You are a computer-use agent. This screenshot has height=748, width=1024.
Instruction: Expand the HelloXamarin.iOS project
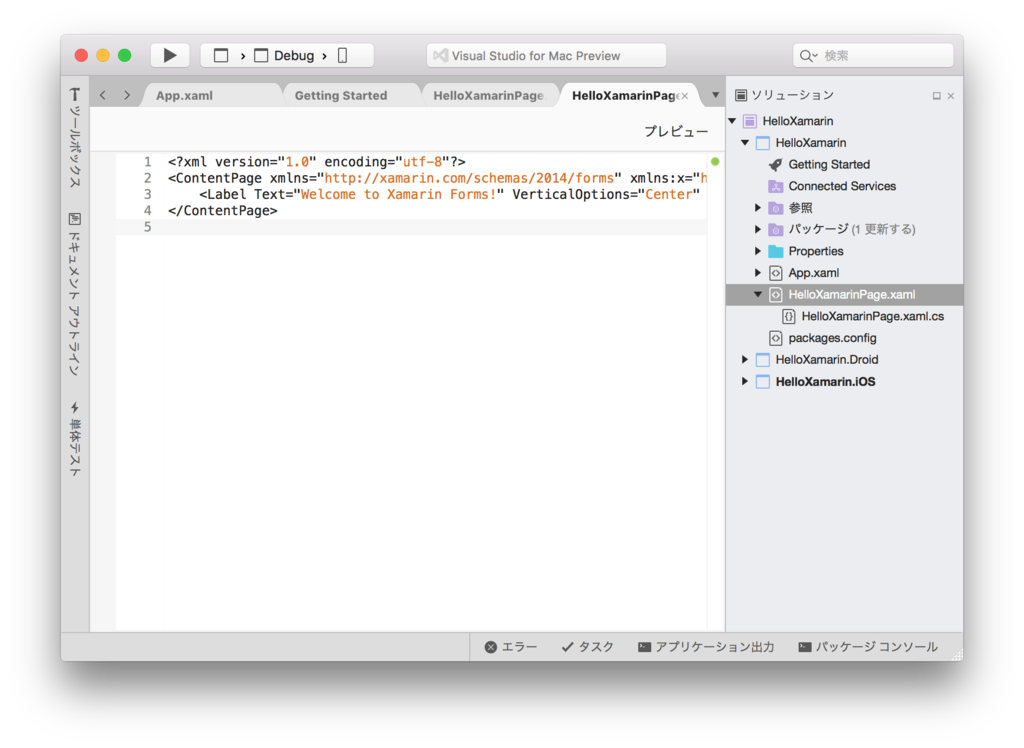(744, 381)
